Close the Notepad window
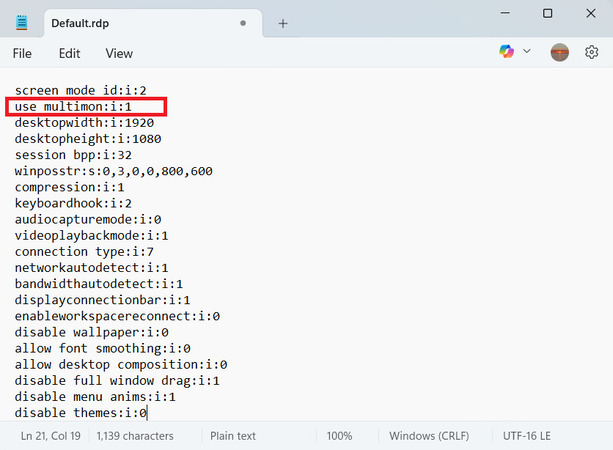 coord(591,13)
